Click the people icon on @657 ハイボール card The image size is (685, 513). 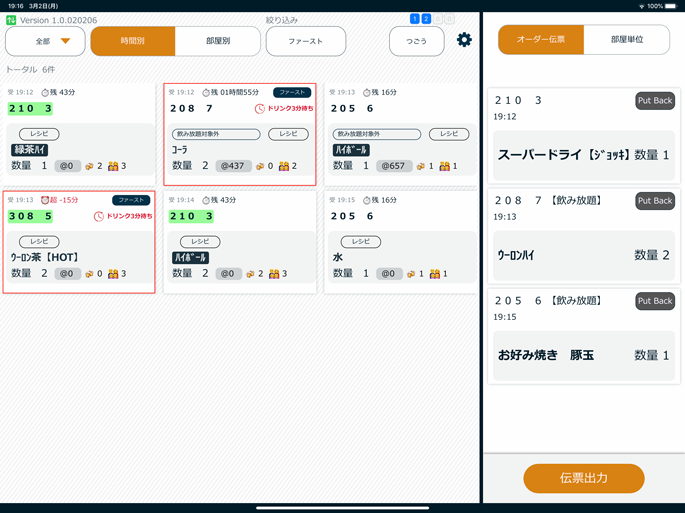445,166
